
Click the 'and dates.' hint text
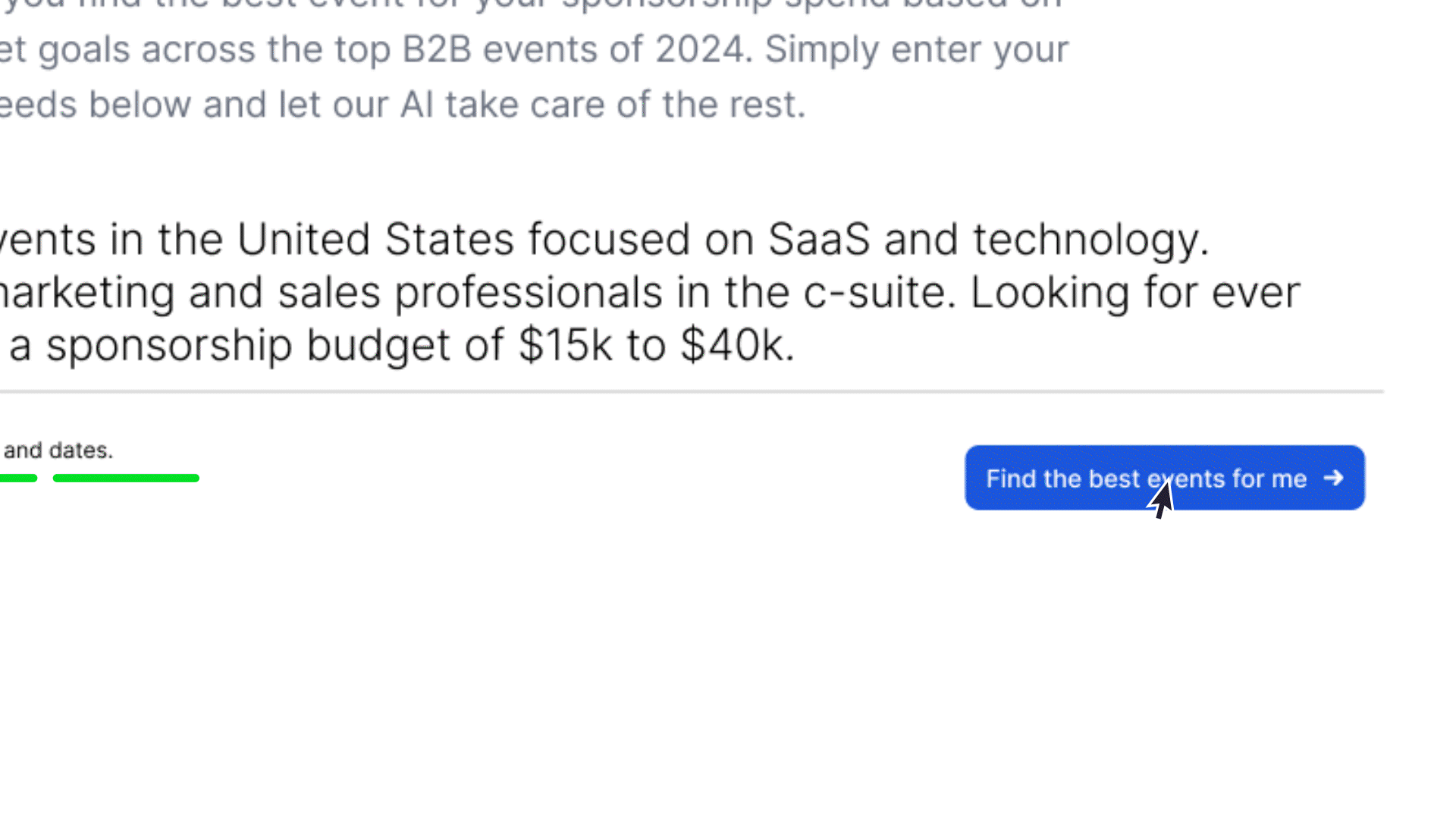click(x=58, y=450)
